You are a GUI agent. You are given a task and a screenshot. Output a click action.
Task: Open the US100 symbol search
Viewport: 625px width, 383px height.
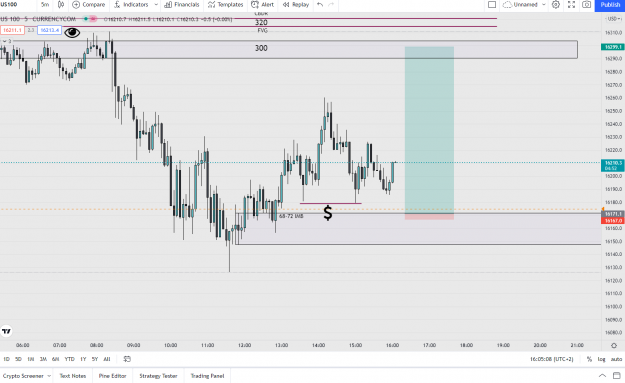tap(9, 5)
